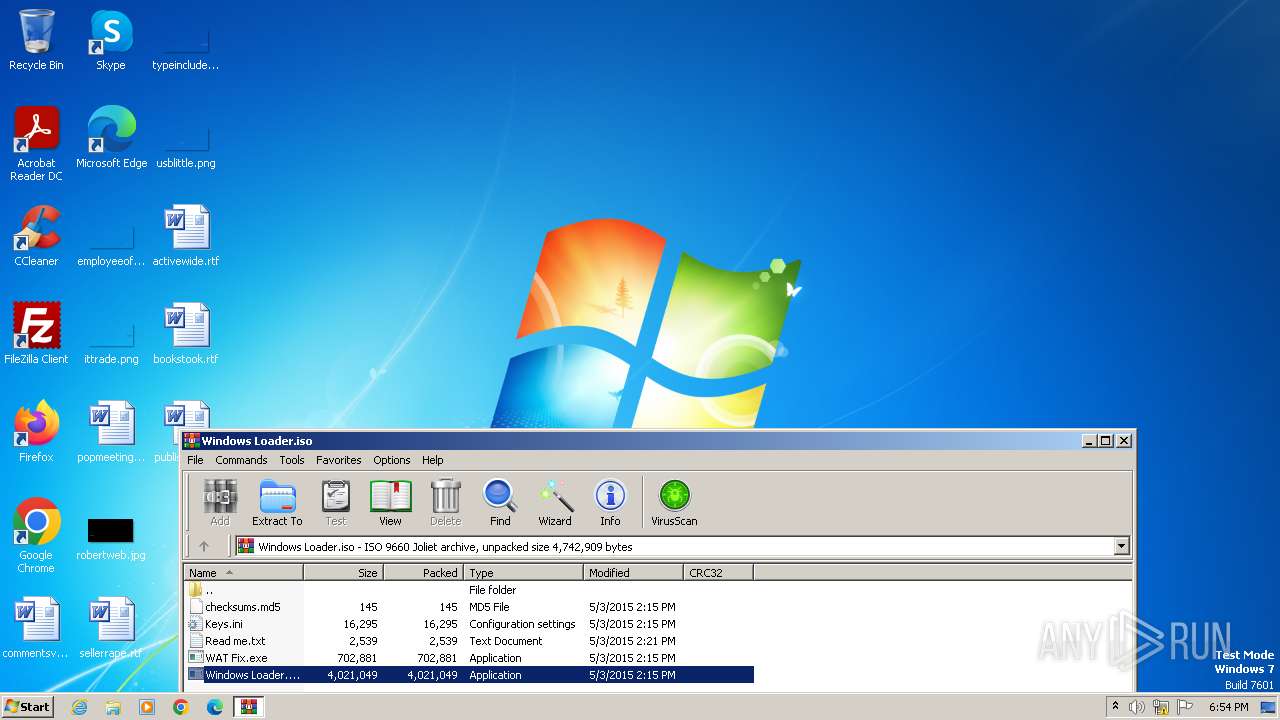Click Internet Explorer taskbar icon
Image resolution: width=1280 pixels, height=720 pixels.
pyautogui.click(x=79, y=707)
